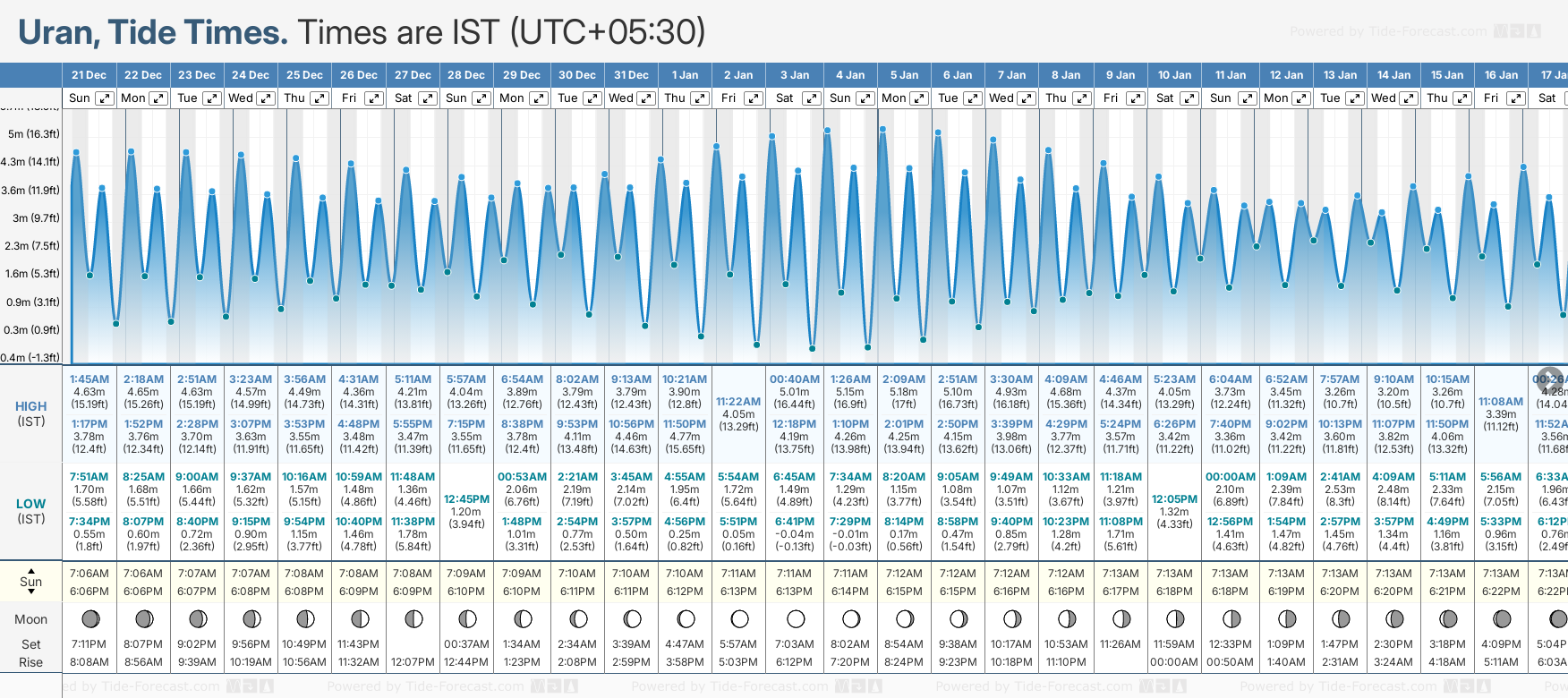
Task: Click expand arrows next to Mon 5 Jan
Action: (x=919, y=98)
